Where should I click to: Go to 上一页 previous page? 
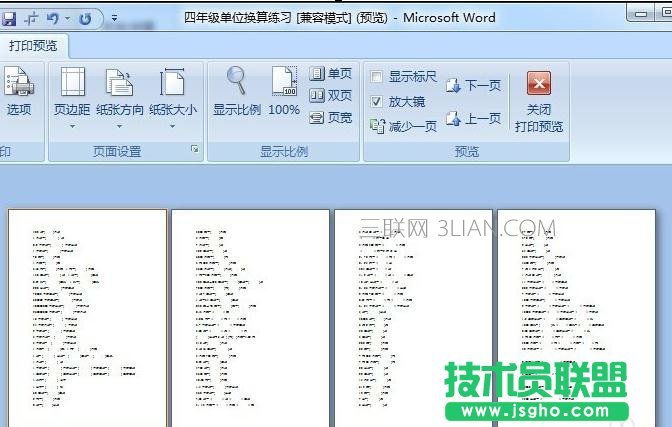(x=473, y=118)
